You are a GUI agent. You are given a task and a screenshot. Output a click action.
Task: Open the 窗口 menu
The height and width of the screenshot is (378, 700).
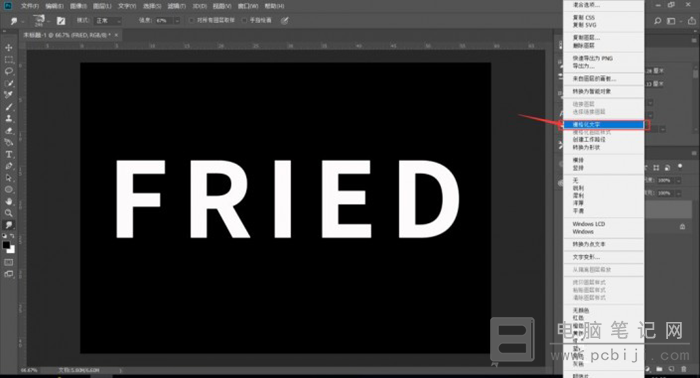248,6
